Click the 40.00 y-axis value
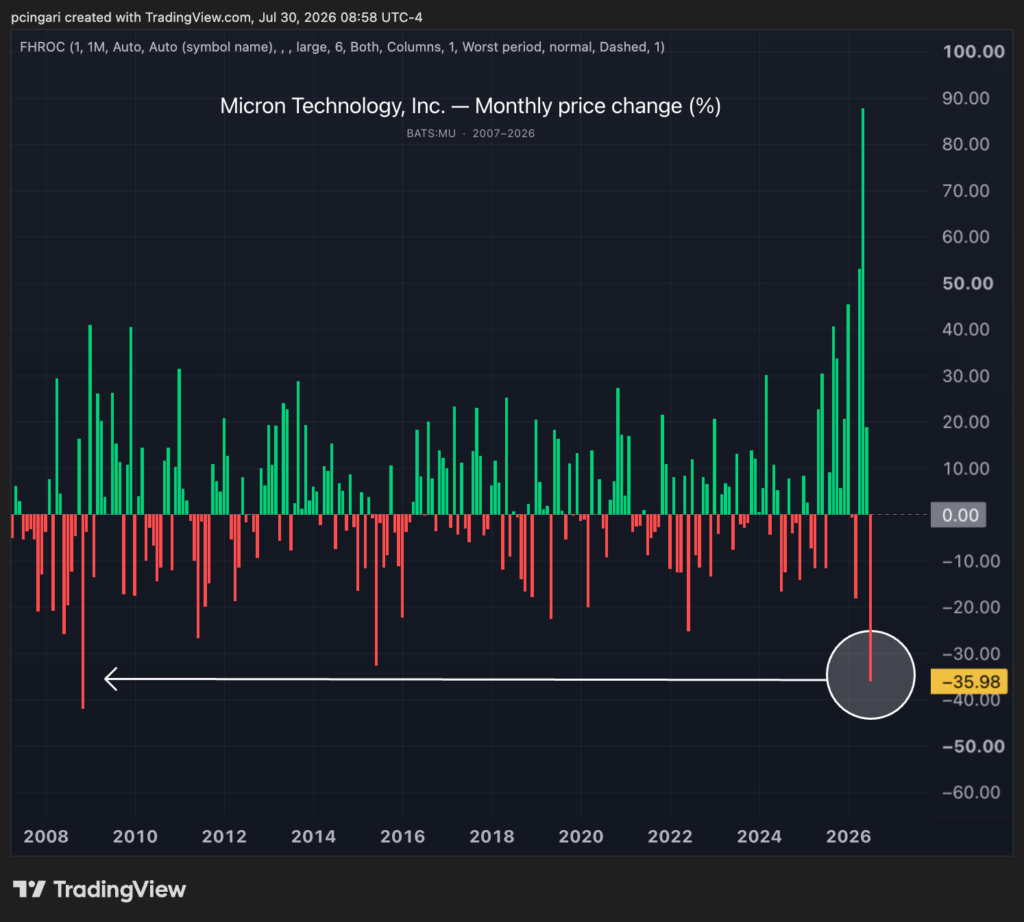Screen dimensions: 1024x922 [965, 330]
